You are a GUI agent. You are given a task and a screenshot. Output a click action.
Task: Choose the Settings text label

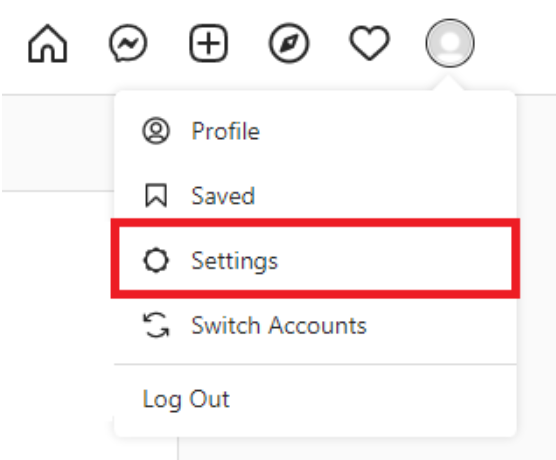pyautogui.click(x=234, y=261)
